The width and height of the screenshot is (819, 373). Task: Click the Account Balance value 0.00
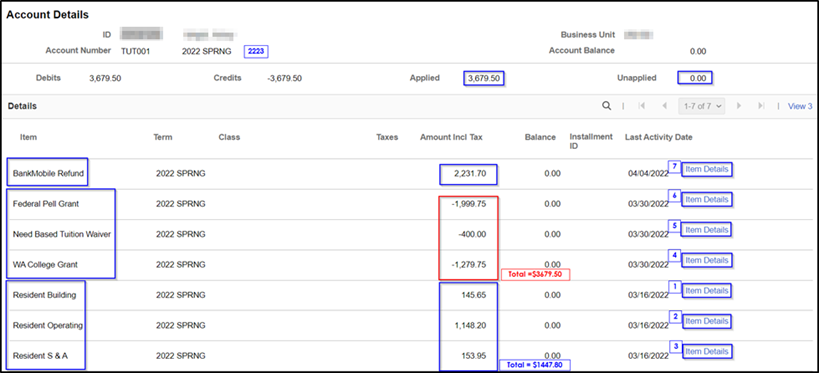697,51
